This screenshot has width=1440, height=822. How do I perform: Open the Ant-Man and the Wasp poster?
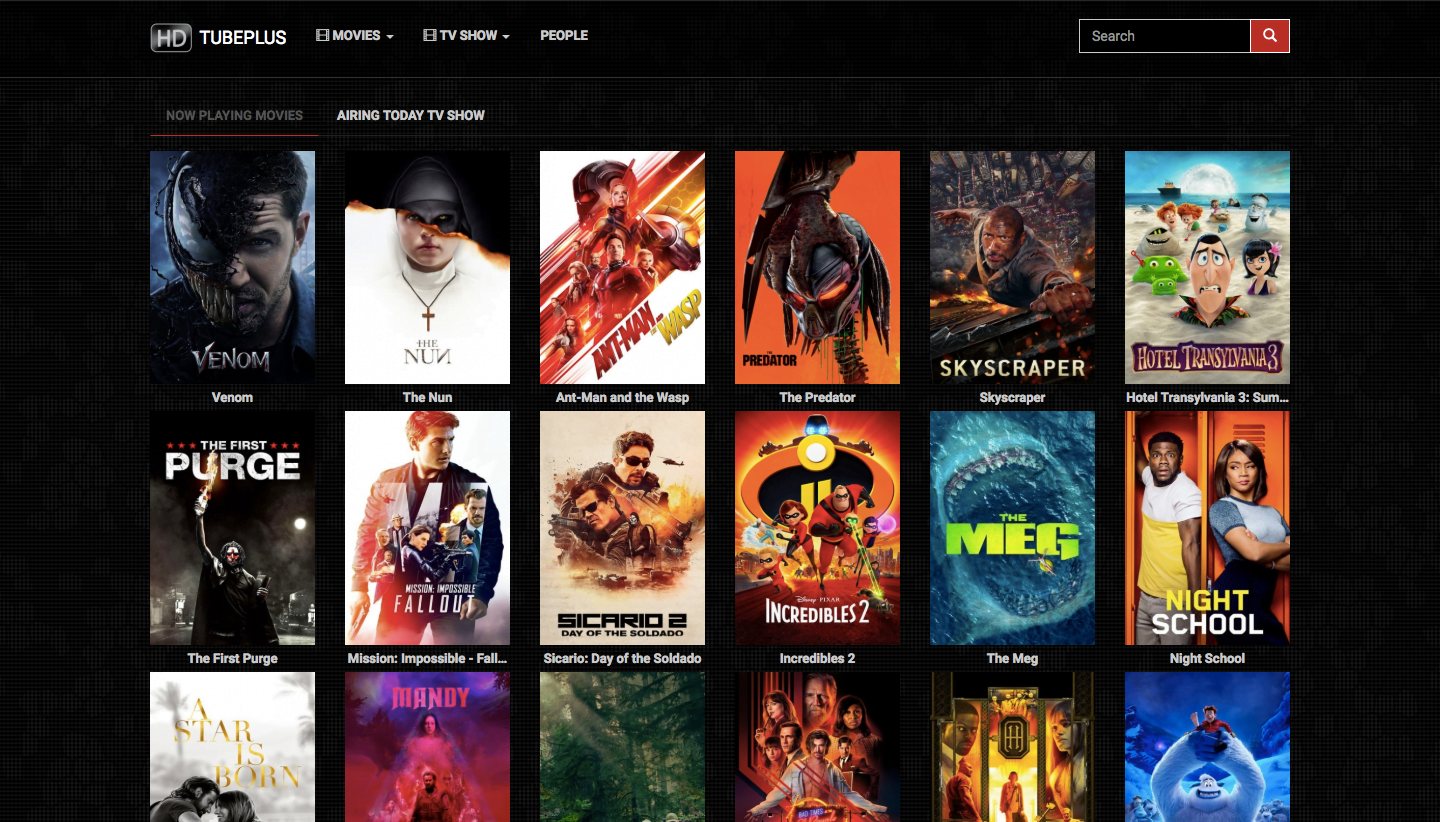[x=622, y=267]
